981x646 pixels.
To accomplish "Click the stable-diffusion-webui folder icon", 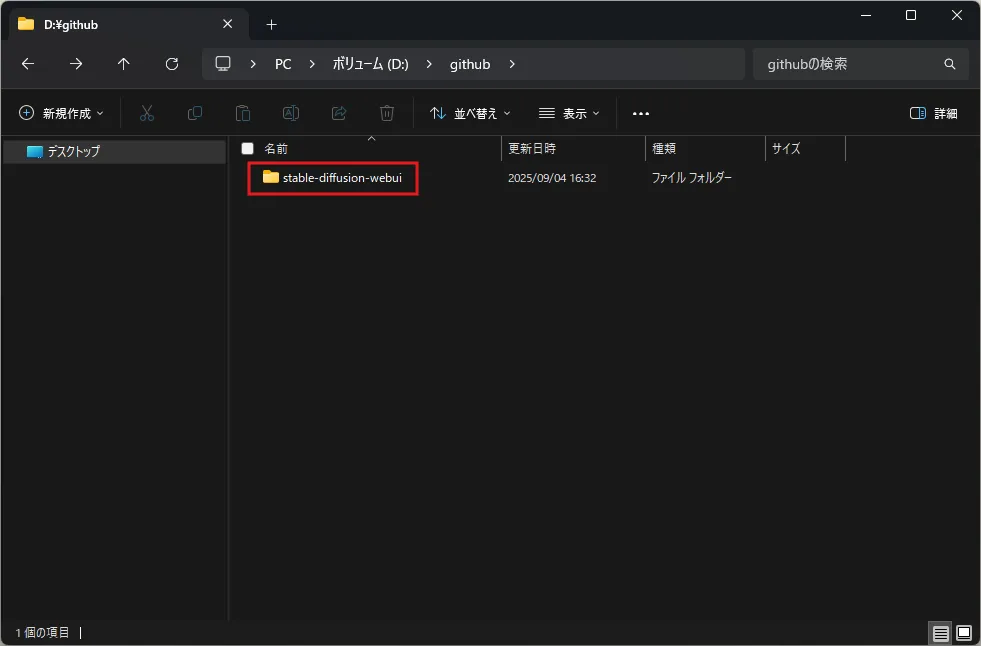I will click(270, 177).
